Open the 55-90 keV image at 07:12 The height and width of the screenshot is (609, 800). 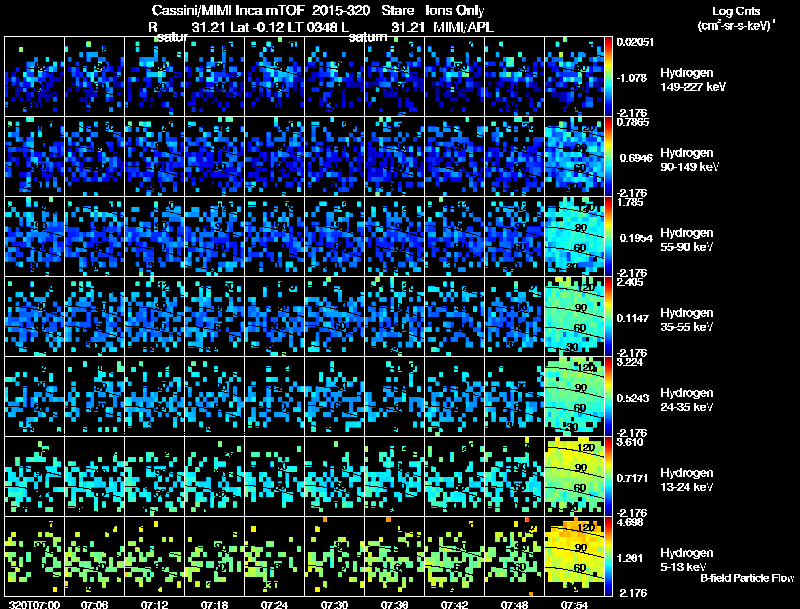pos(155,237)
